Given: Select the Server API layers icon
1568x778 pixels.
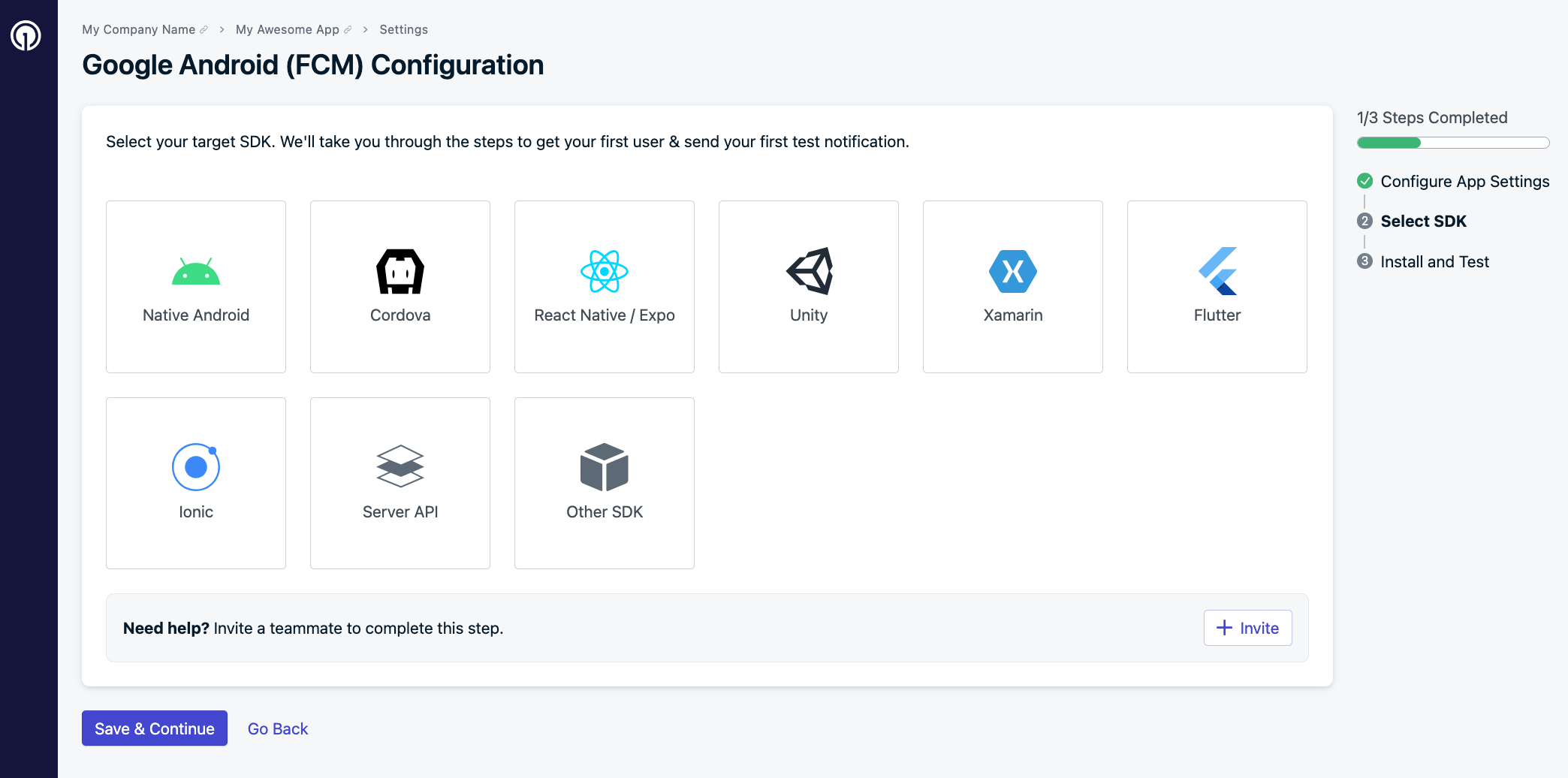Looking at the screenshot, I should 400,467.
